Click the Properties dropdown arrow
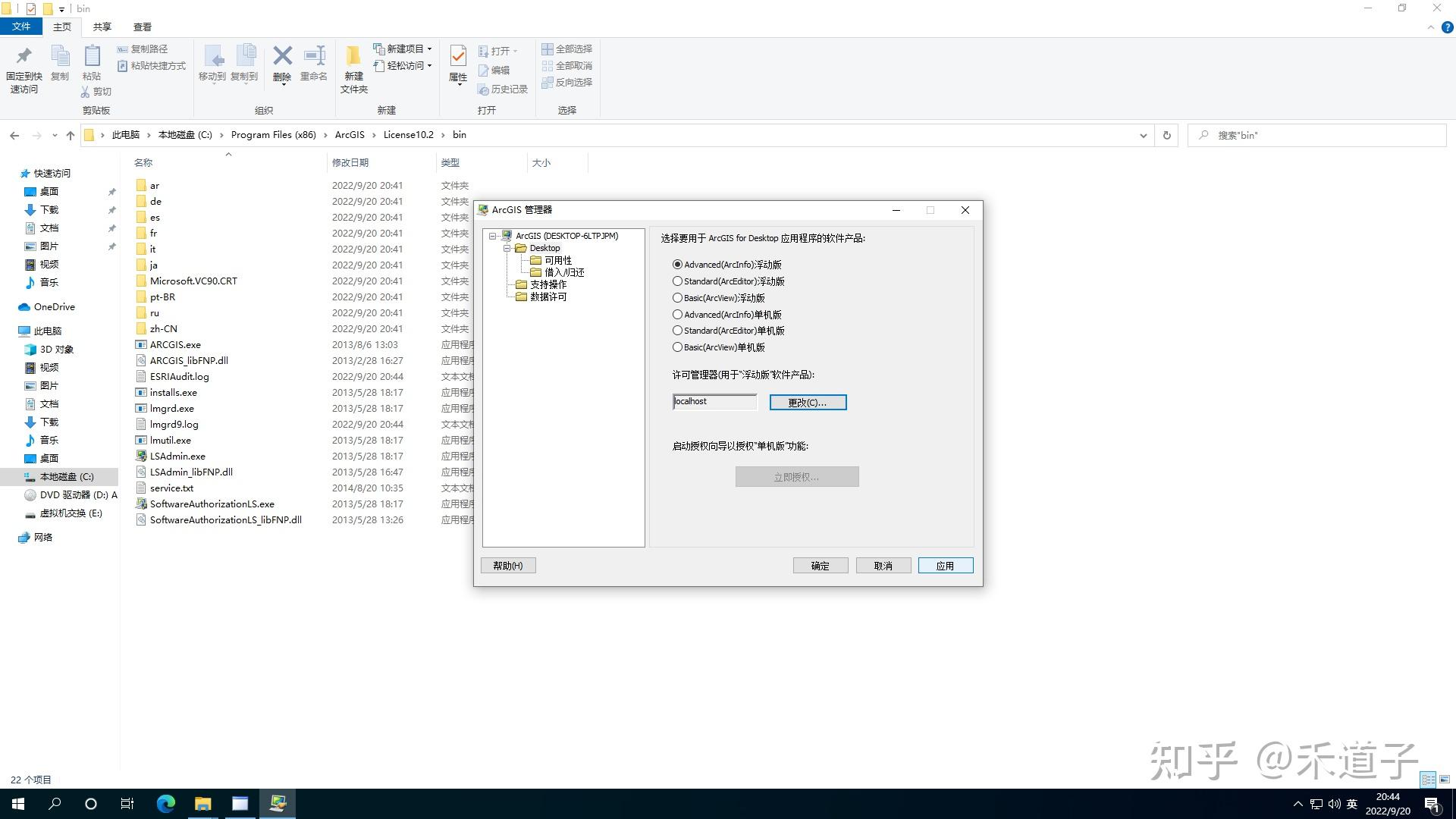 [x=458, y=84]
